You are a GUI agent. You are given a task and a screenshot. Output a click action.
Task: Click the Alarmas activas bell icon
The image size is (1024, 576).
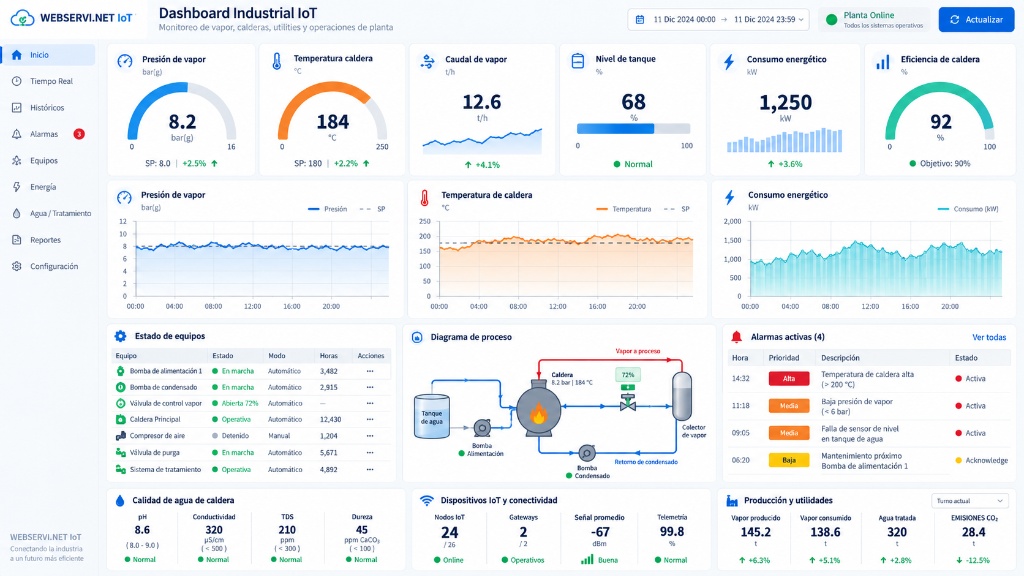click(737, 337)
